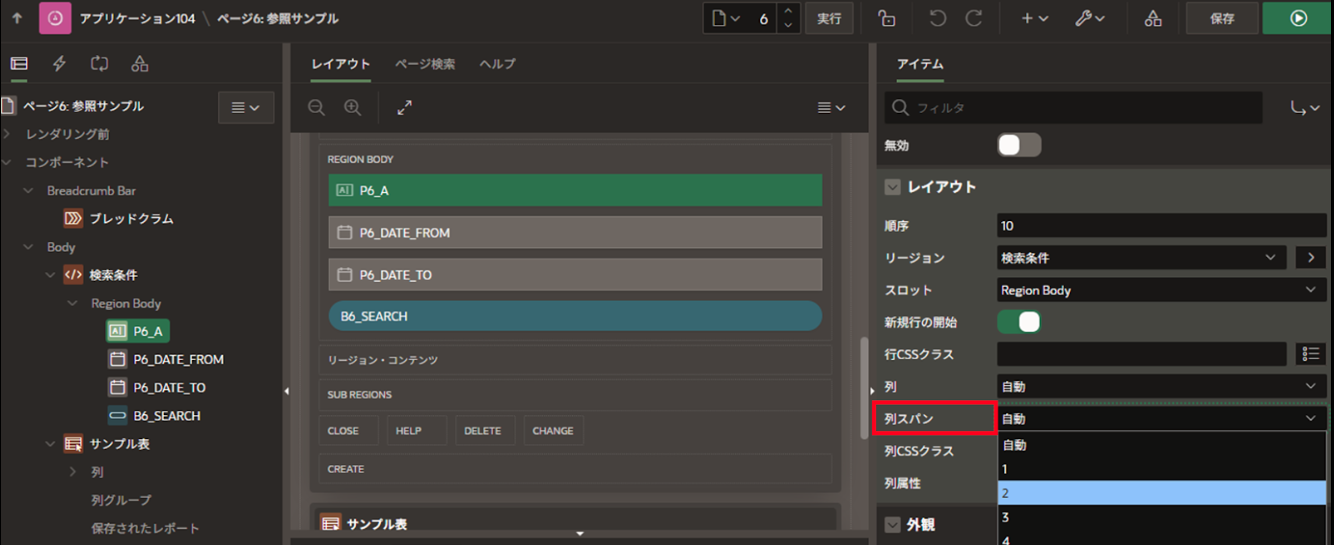This screenshot has height=545, width=1334.
Task: Click the page lock icon
Action: (886, 18)
